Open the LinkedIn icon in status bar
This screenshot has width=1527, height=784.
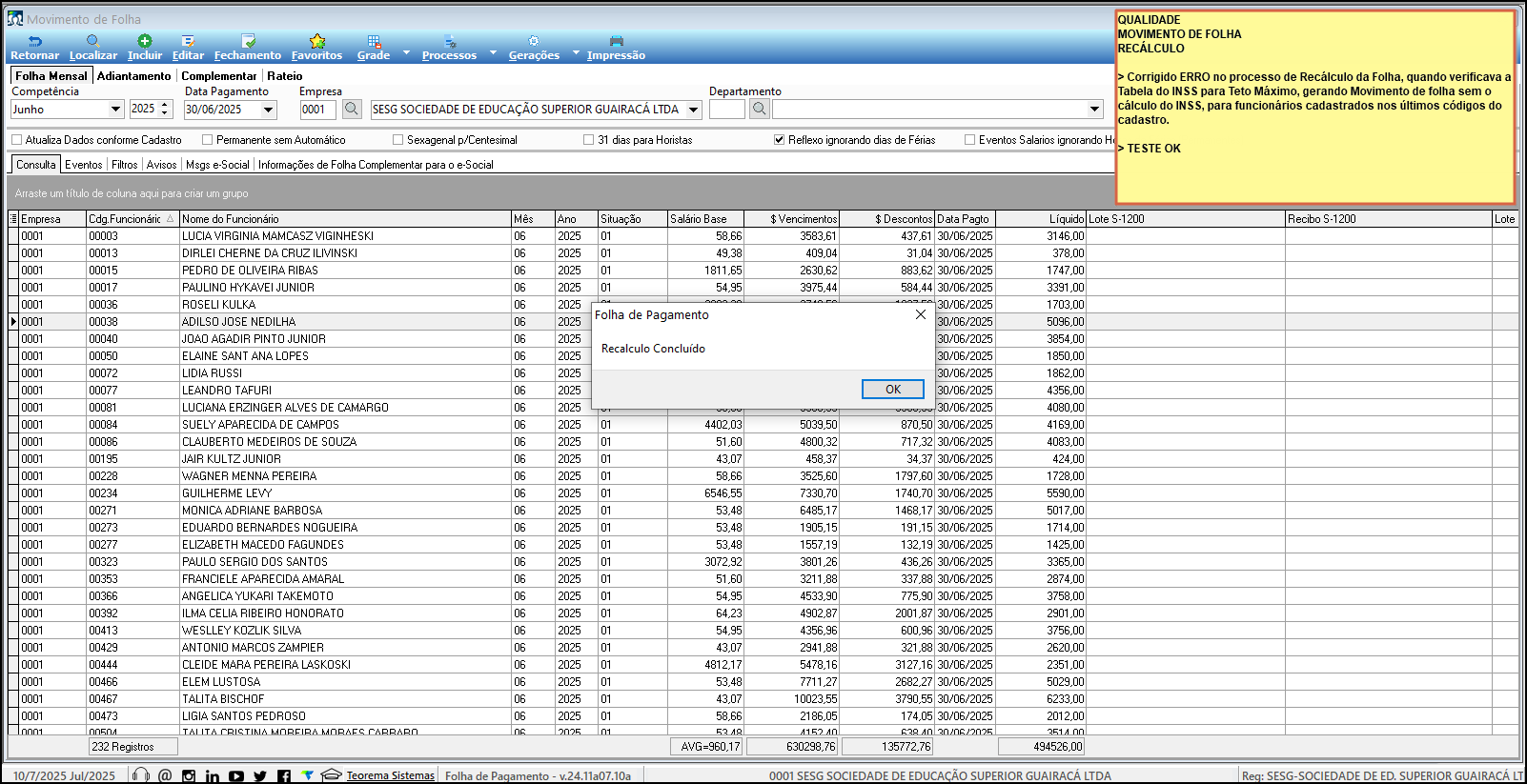212,776
